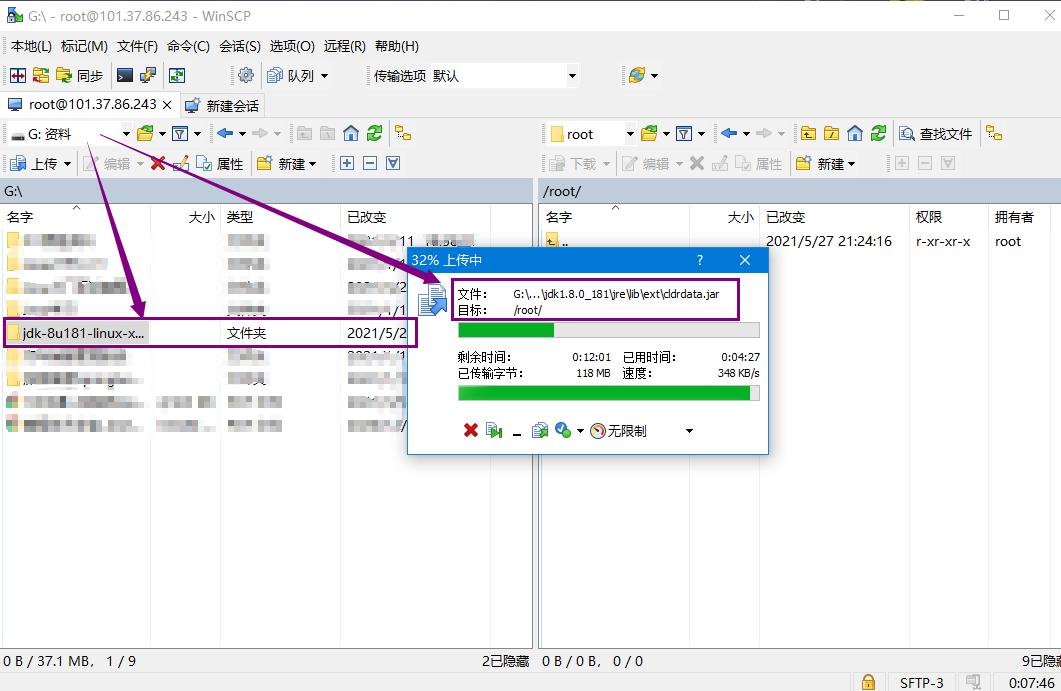Click the 查找文件 find files button

pos(936,134)
